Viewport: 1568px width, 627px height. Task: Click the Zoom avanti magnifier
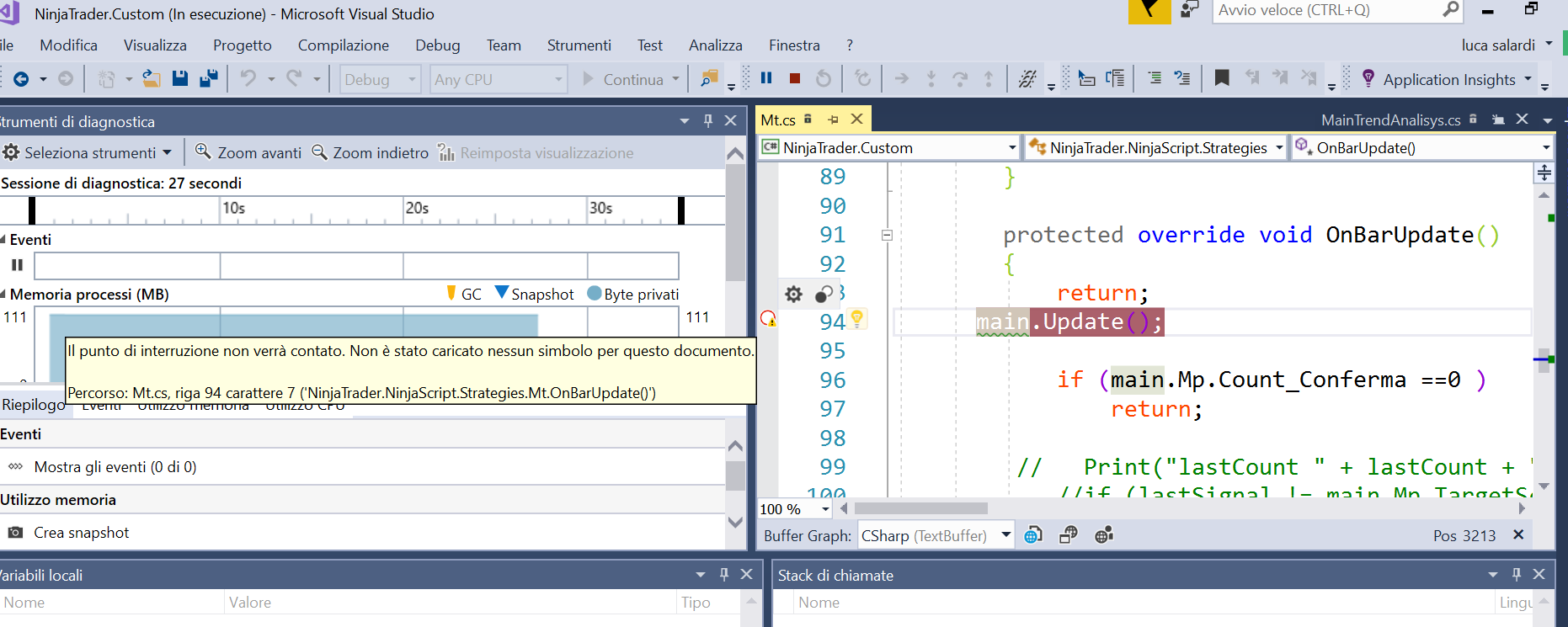[203, 151]
